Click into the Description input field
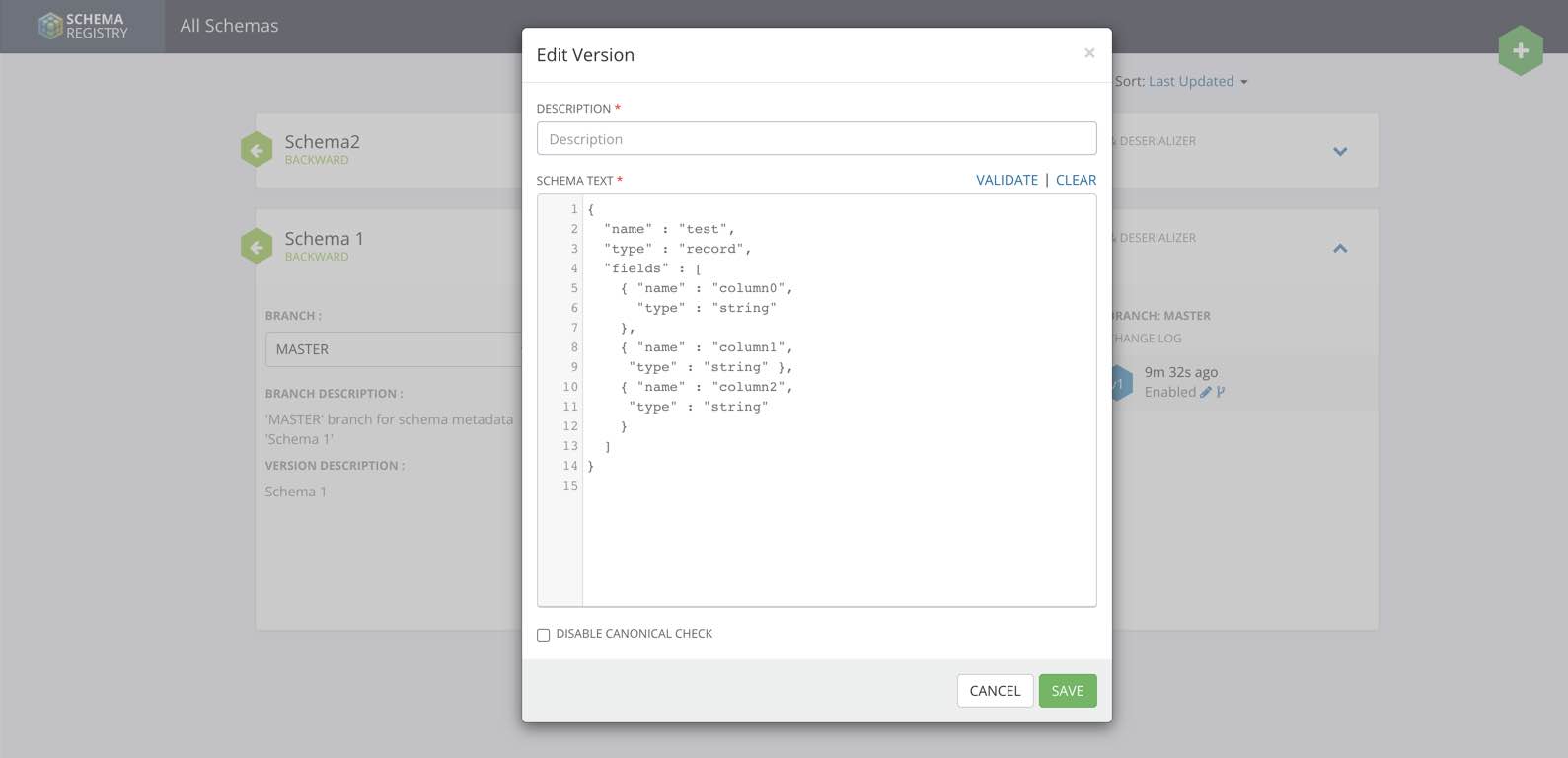The image size is (1568, 758). point(816,139)
